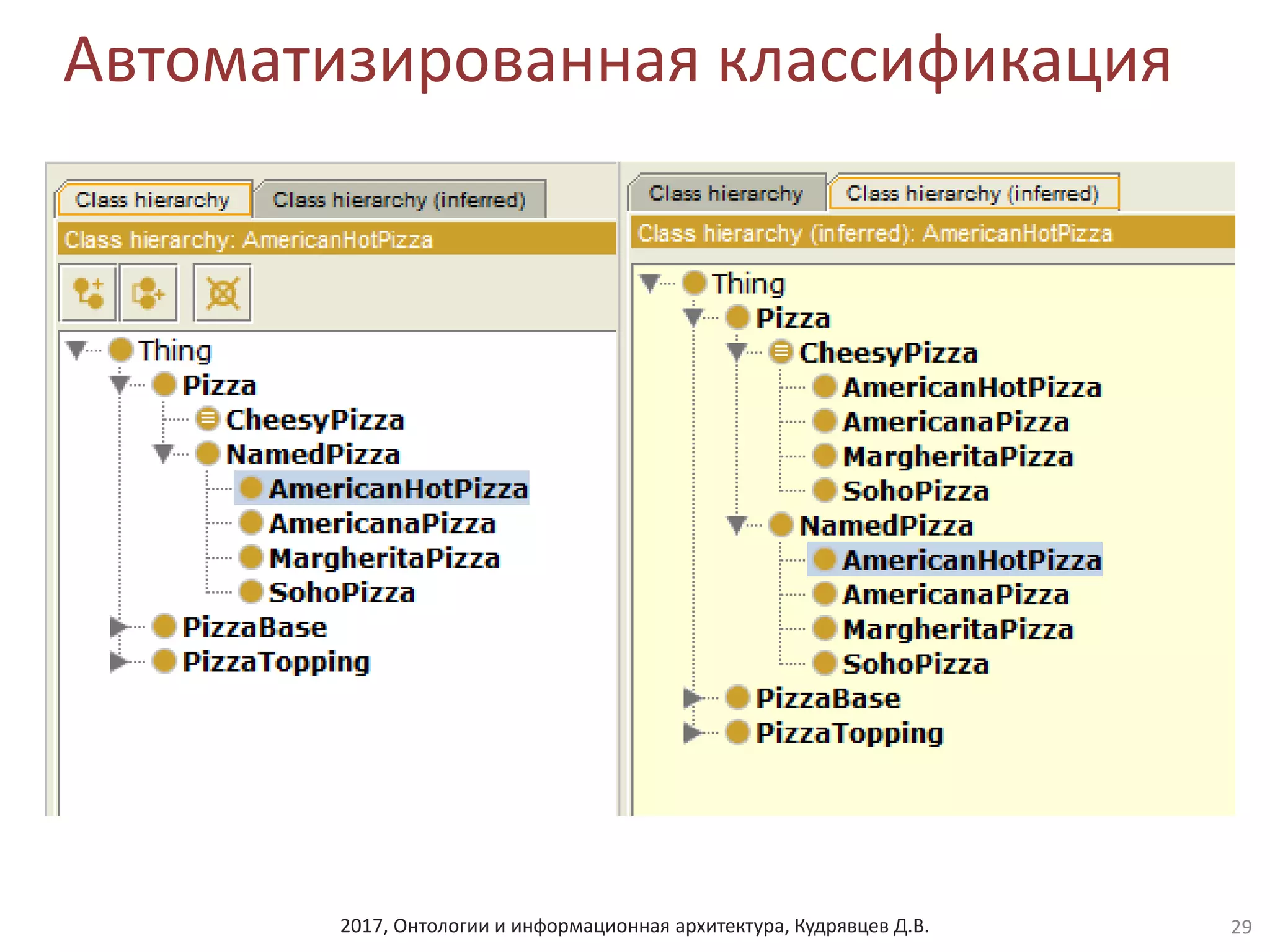Viewport: 1270px width, 952px height.
Task: Switch to Class hierarchy tab in left panel
Action: (153, 200)
